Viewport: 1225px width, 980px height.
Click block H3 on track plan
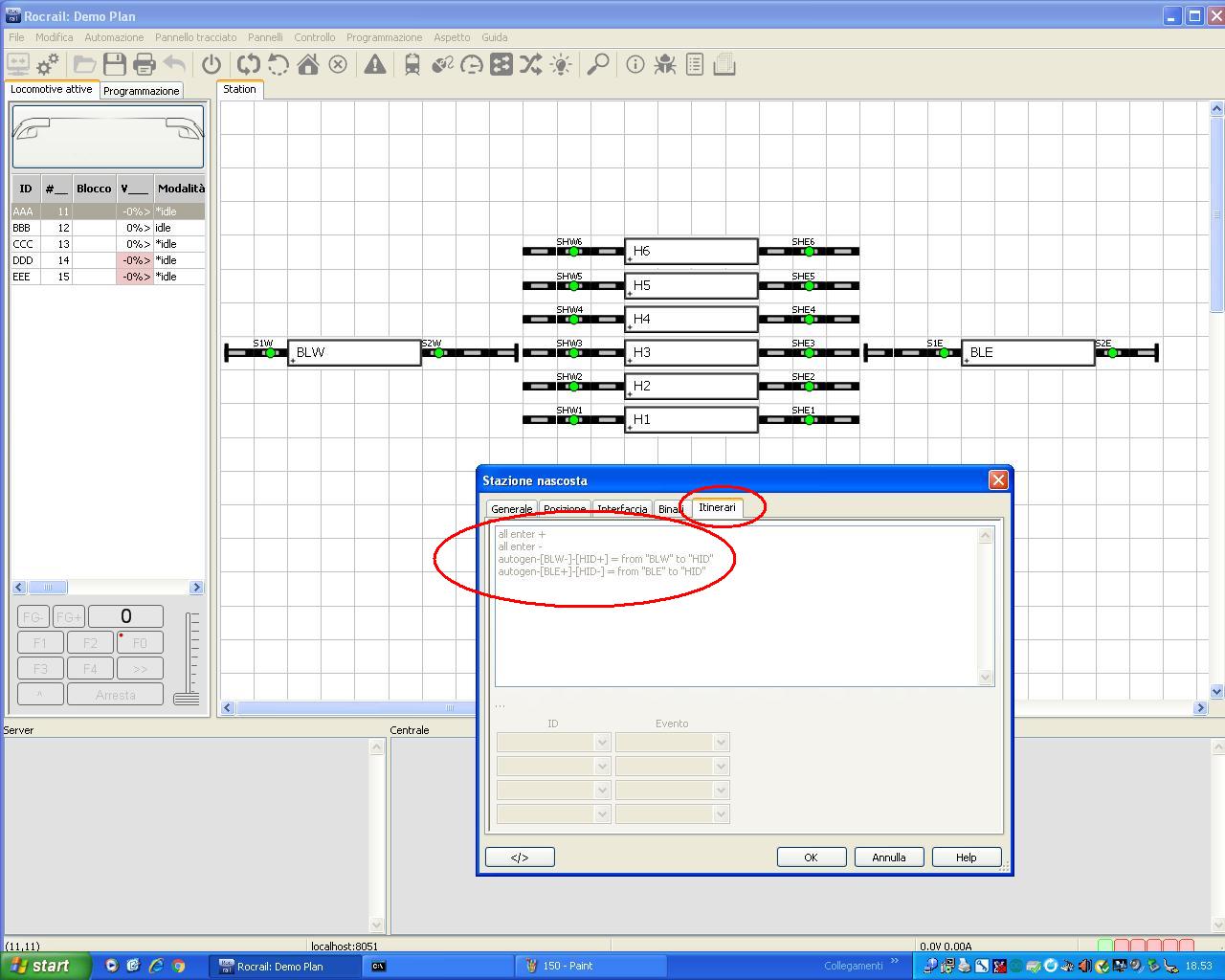tap(691, 352)
